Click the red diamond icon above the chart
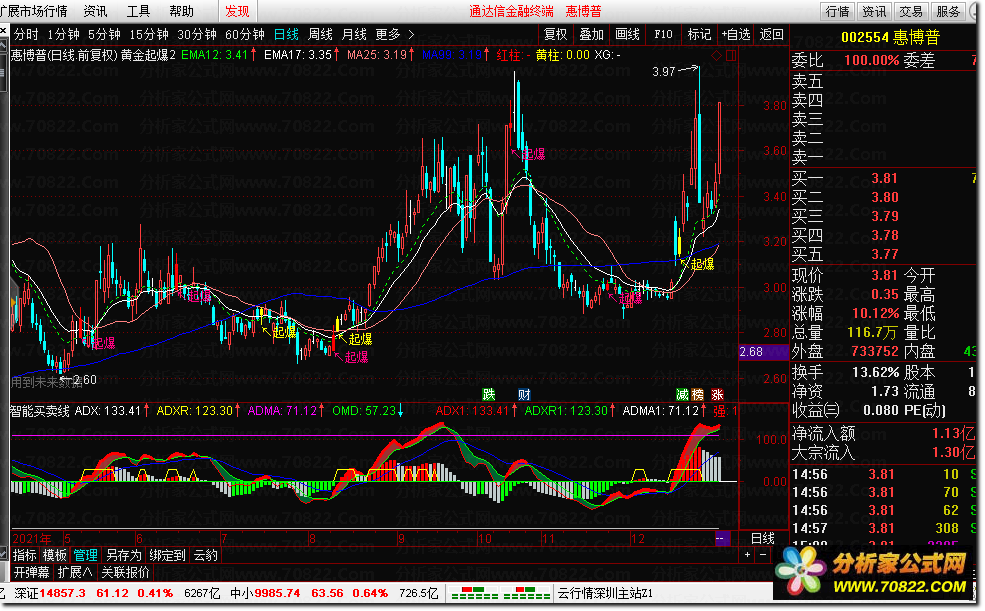This screenshot has width=985, height=611. click(x=716, y=55)
